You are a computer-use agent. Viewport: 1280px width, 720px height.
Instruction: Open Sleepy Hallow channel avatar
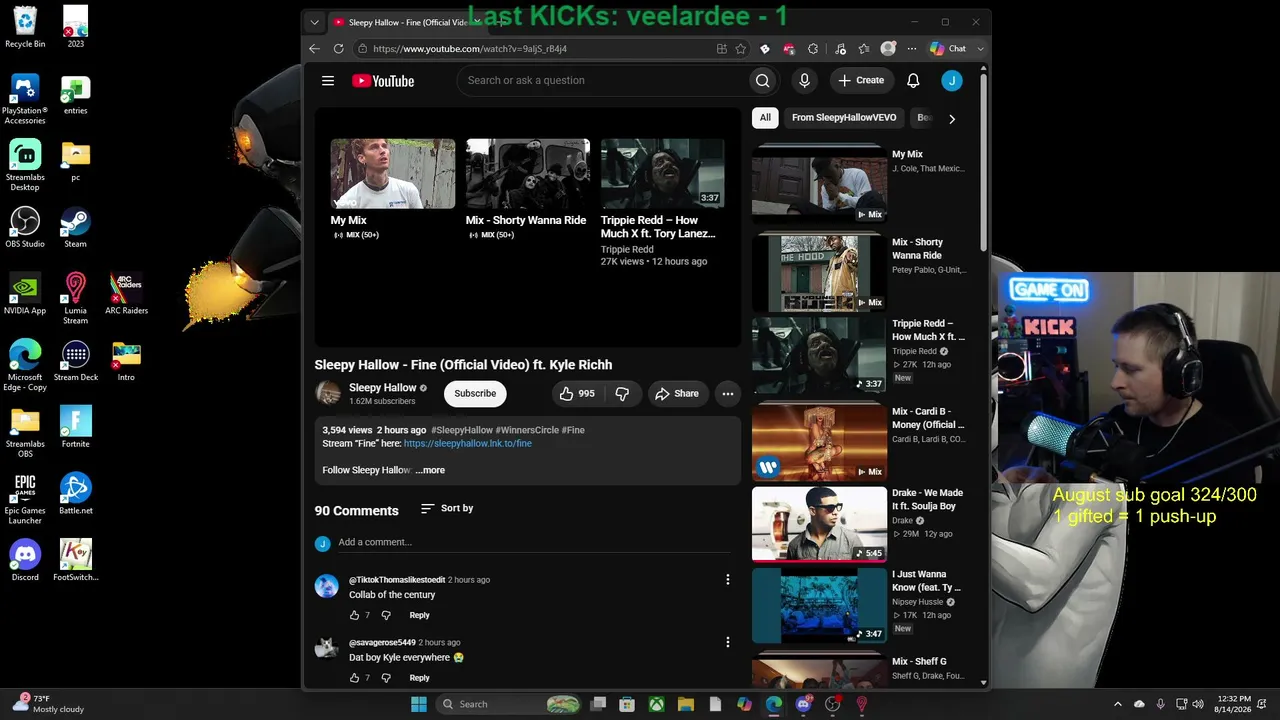tap(328, 393)
